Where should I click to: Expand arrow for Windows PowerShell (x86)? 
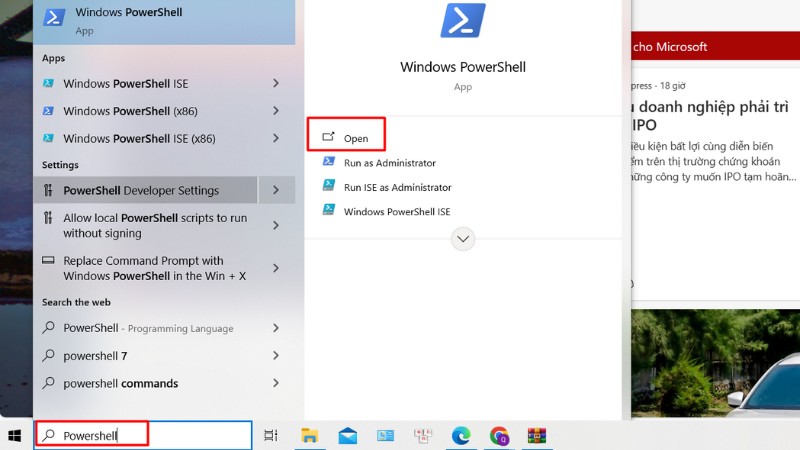point(276,111)
